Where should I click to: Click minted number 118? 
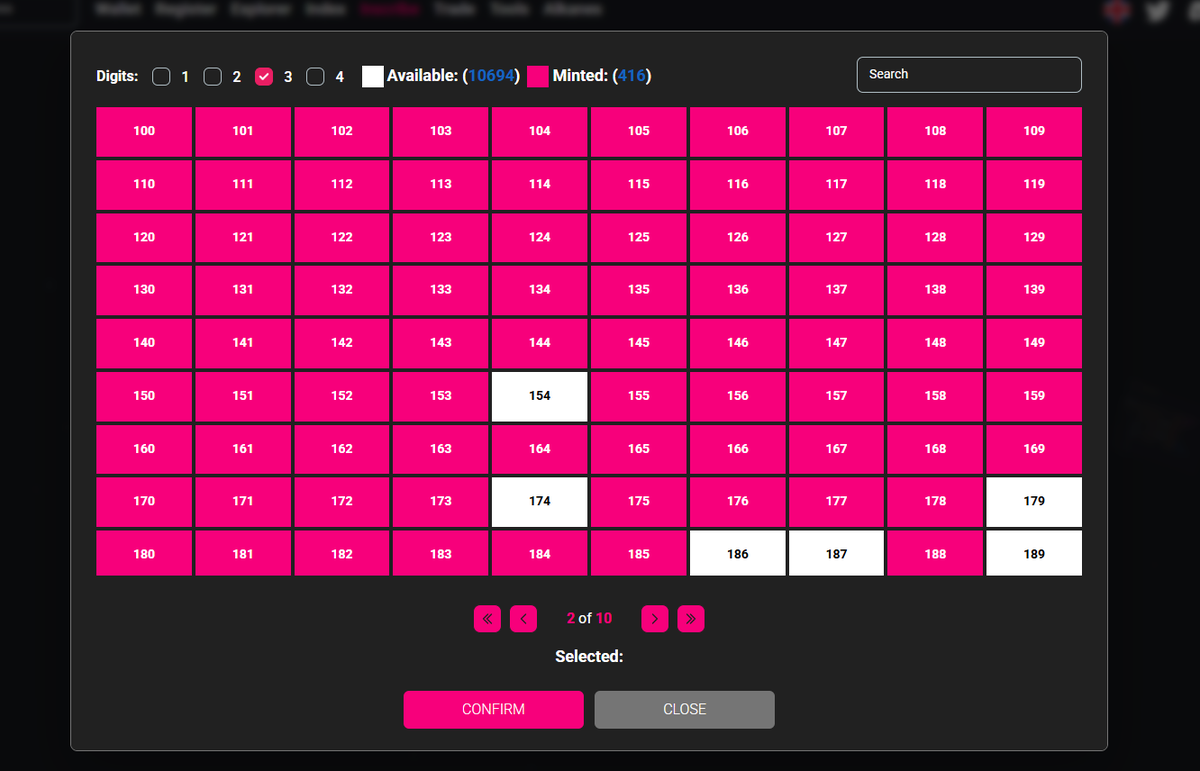click(x=935, y=184)
